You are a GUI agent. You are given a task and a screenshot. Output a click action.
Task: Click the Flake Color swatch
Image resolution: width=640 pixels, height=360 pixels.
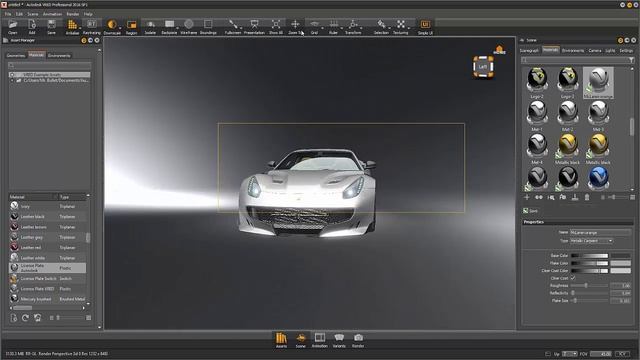coord(620,263)
